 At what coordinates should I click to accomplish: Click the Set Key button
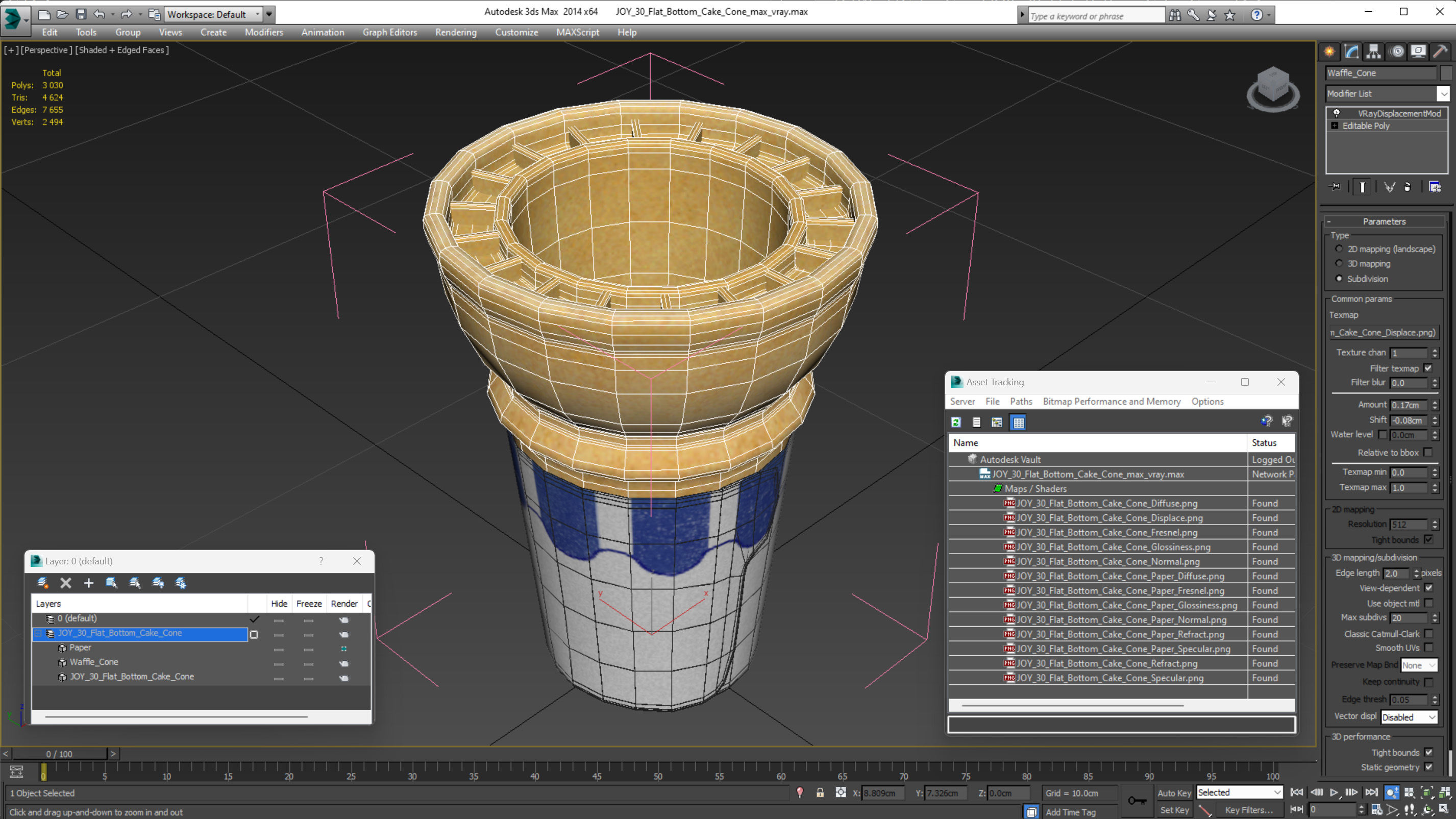(x=1174, y=810)
